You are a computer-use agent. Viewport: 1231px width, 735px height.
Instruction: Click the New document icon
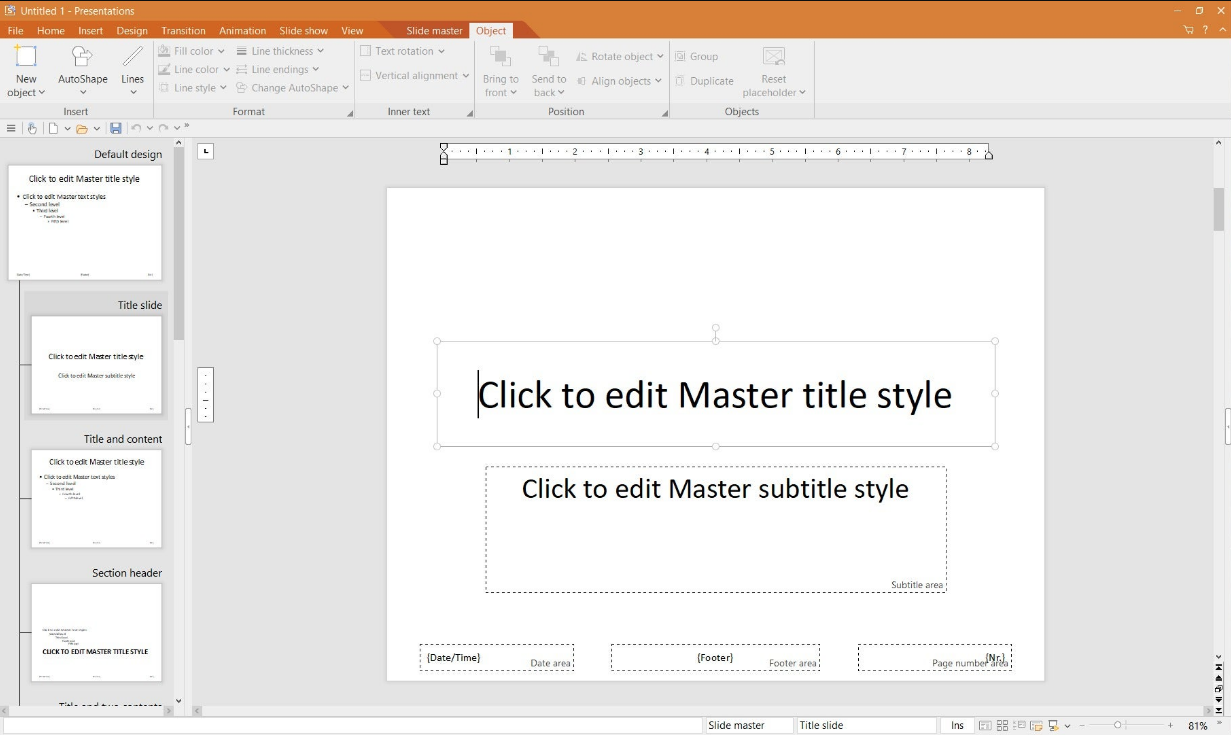pyautogui.click(x=54, y=128)
